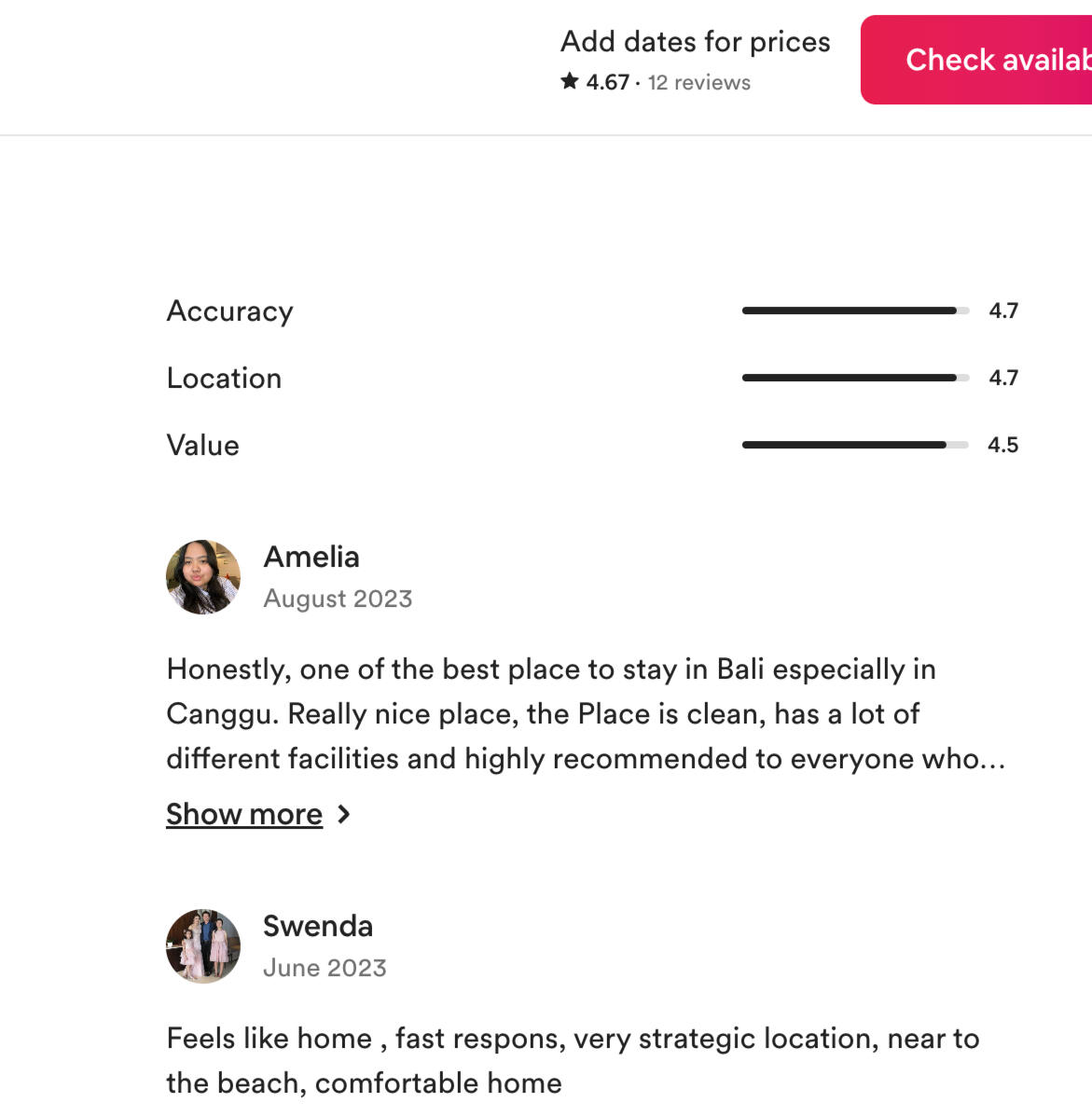This screenshot has width=1092, height=1116.
Task: Click the star rating icon near 4.67
Action: [x=570, y=82]
